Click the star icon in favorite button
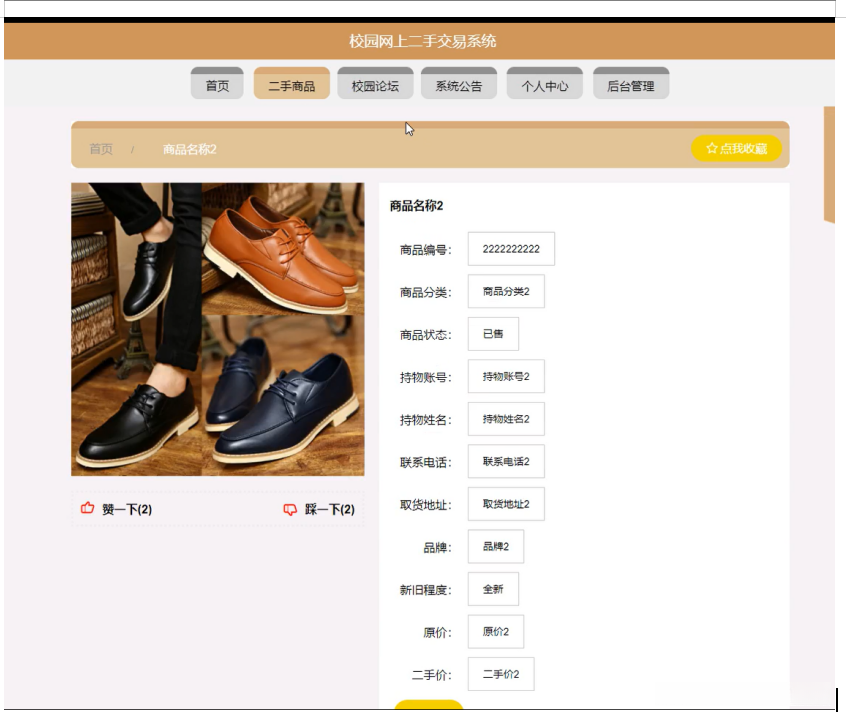This screenshot has height=714, width=846. pyautogui.click(x=712, y=148)
